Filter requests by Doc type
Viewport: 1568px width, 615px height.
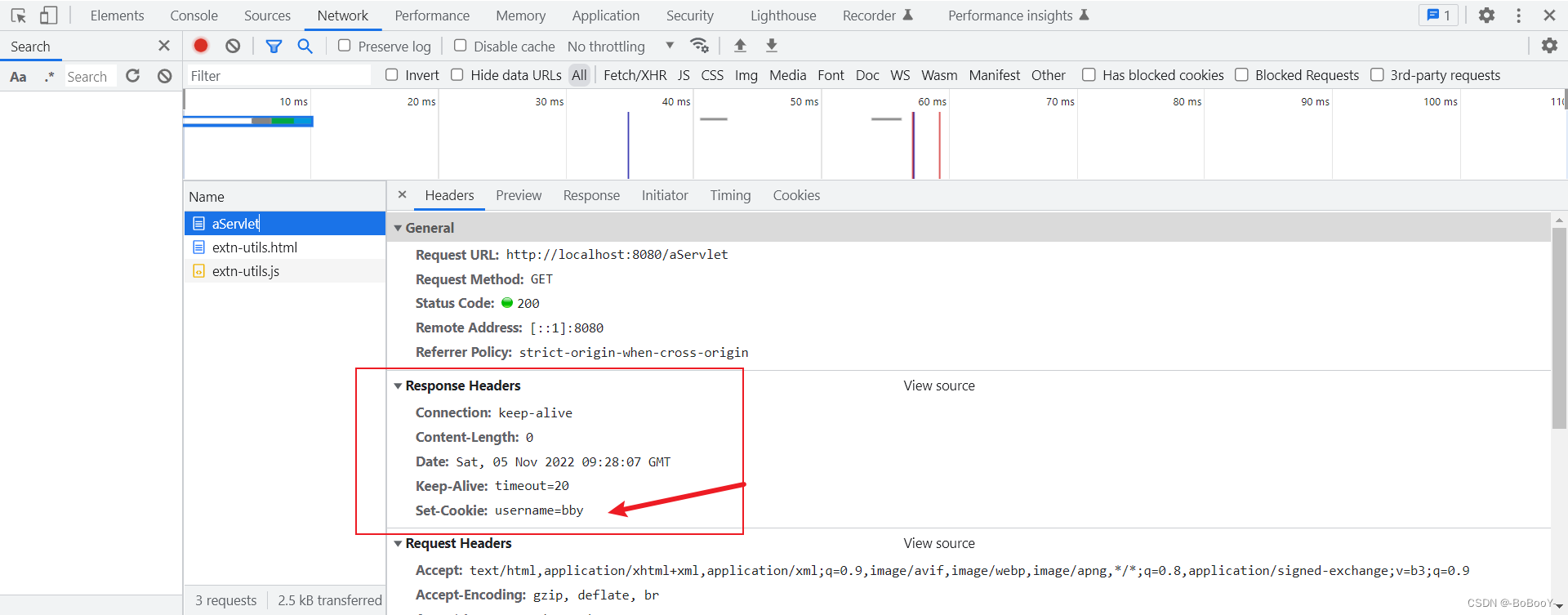(867, 75)
